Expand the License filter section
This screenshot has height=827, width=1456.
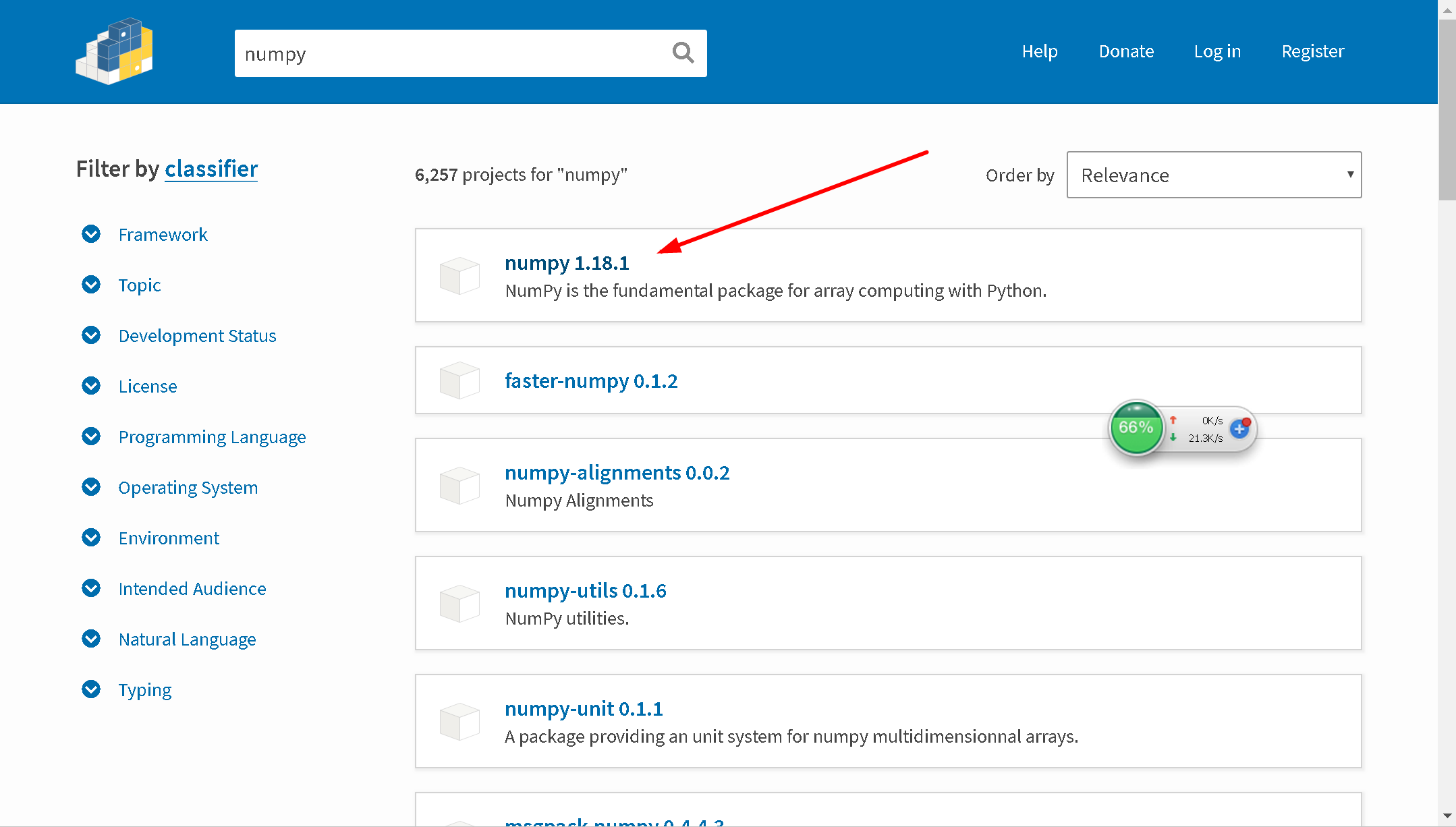tap(148, 387)
